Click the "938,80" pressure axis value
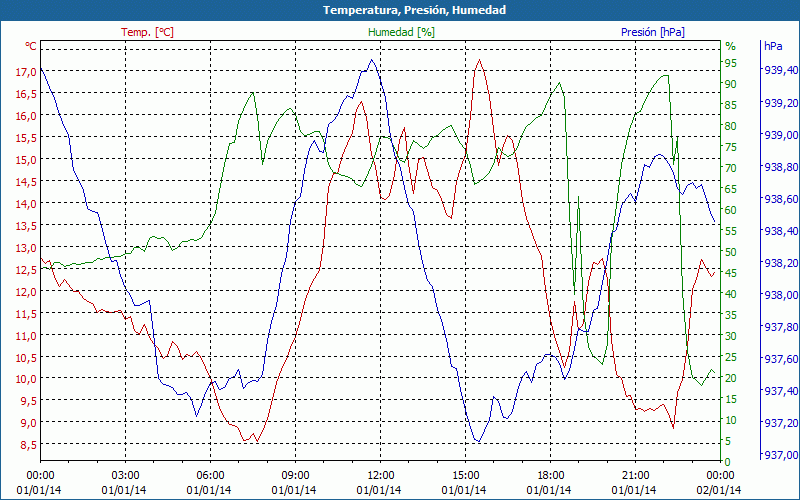Image resolution: width=800 pixels, height=500 pixels. point(781,167)
